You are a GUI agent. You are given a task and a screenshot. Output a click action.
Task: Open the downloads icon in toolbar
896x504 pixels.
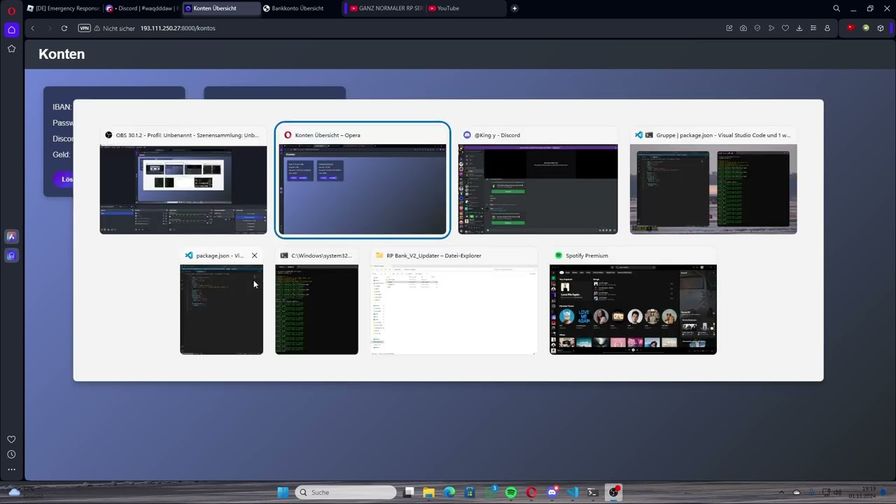[x=799, y=28]
